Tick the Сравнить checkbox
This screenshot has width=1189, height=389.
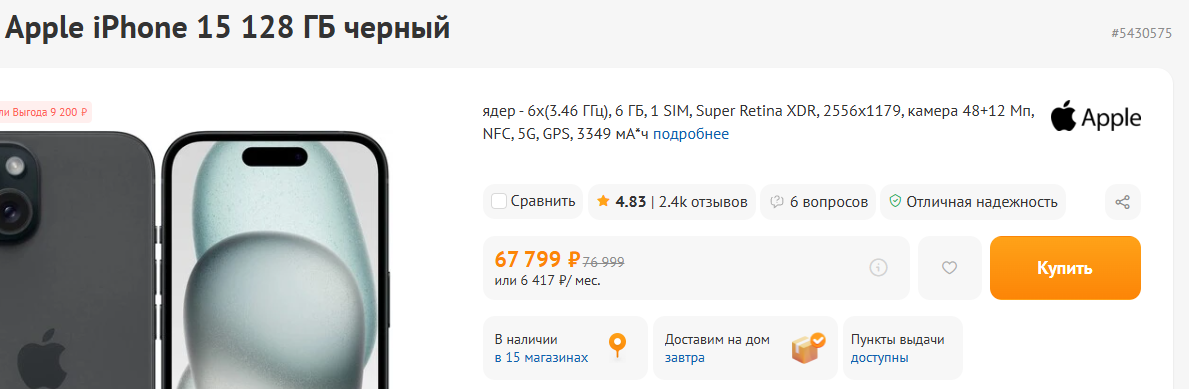499,202
